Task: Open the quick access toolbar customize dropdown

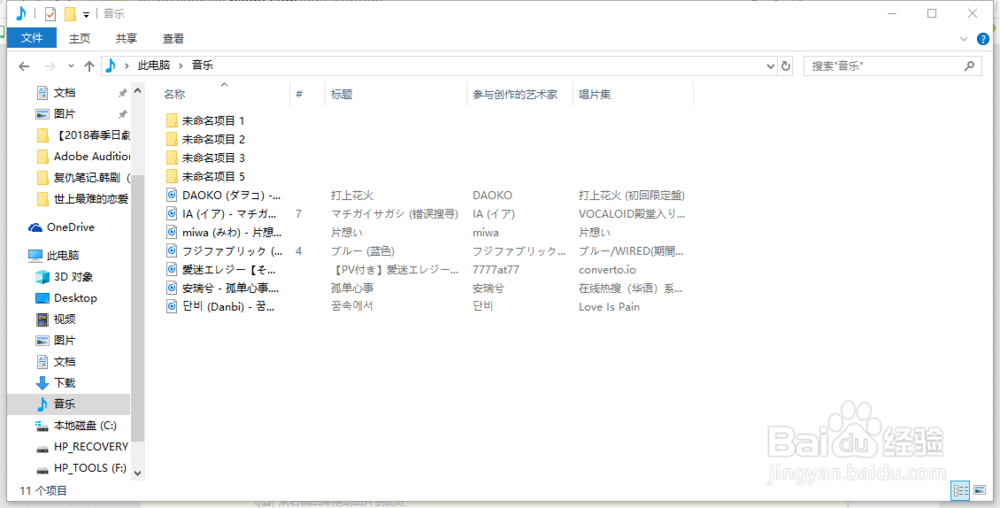Action: [86, 14]
